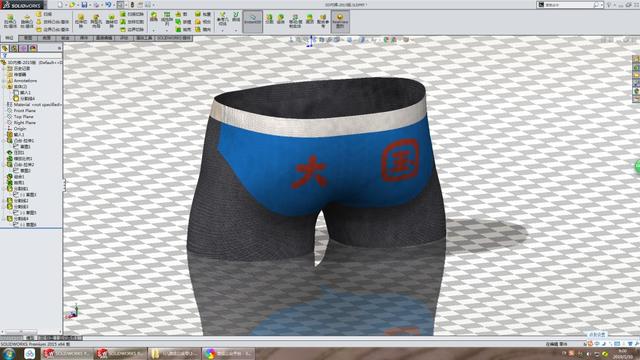This screenshot has width=640, height=360.
Task: Open the DisplayManager tab
Action: 33,48
